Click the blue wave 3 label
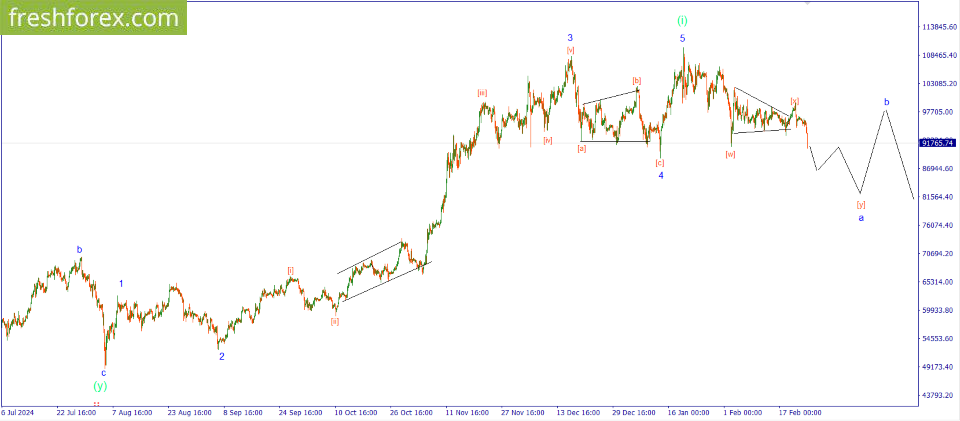This screenshot has height=421, width=960. point(570,37)
